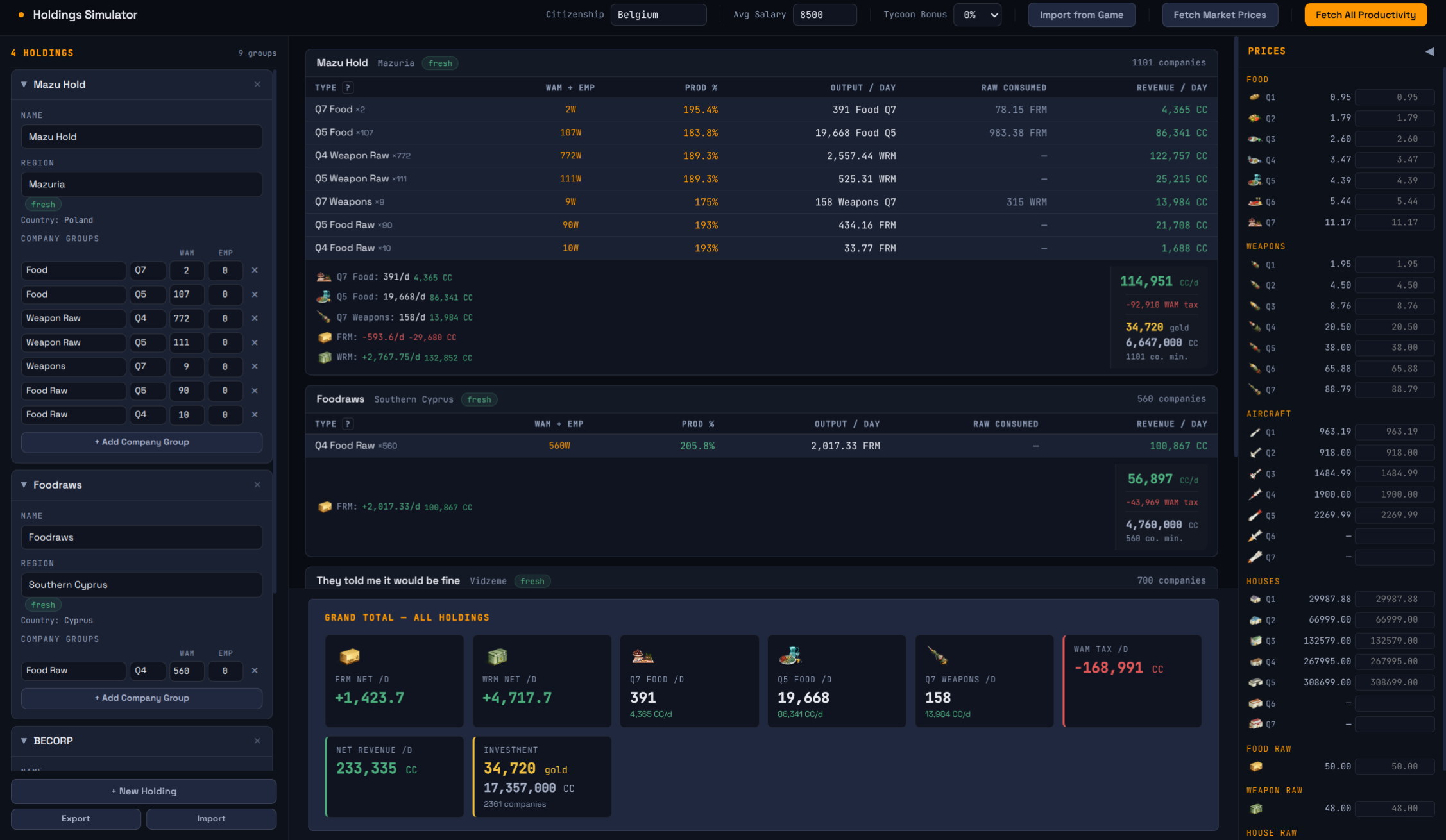
Task: Click the Q5 Food icon in Grand Total
Action: pos(790,656)
